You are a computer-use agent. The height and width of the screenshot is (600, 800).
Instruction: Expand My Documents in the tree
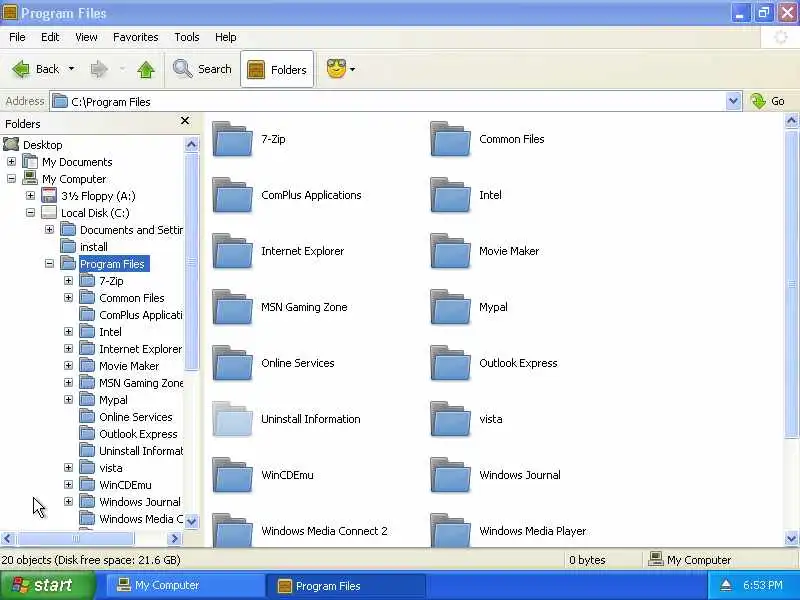[x=11, y=162]
